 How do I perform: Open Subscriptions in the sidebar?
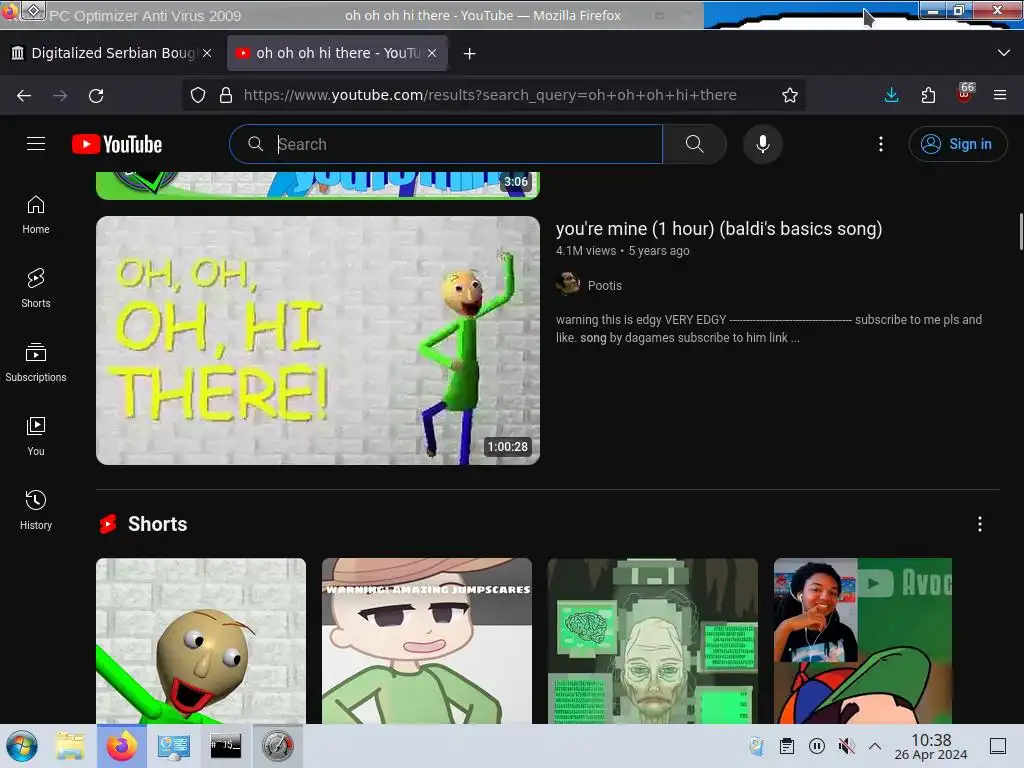click(x=36, y=362)
